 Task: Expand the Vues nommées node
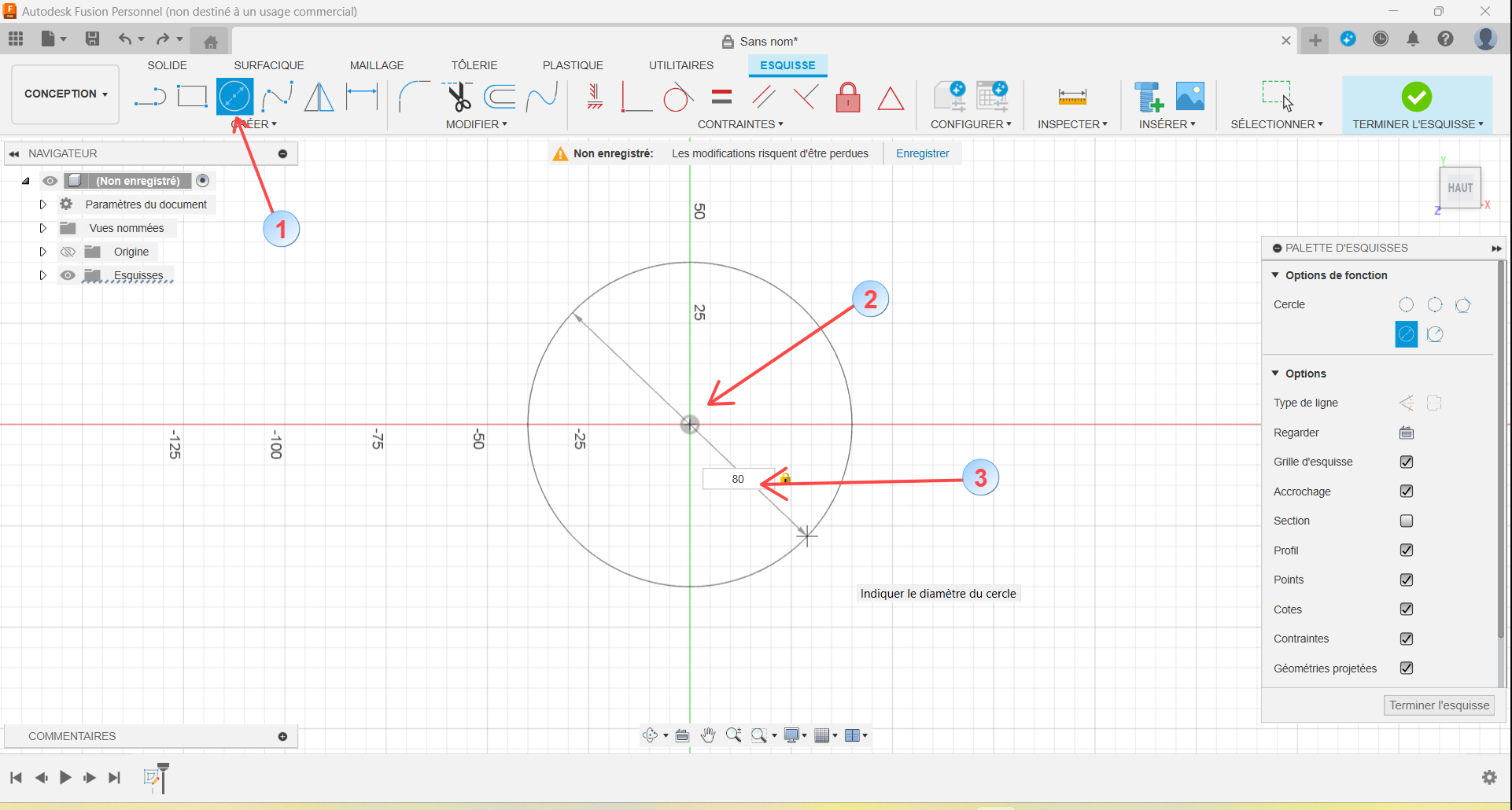tap(43, 228)
